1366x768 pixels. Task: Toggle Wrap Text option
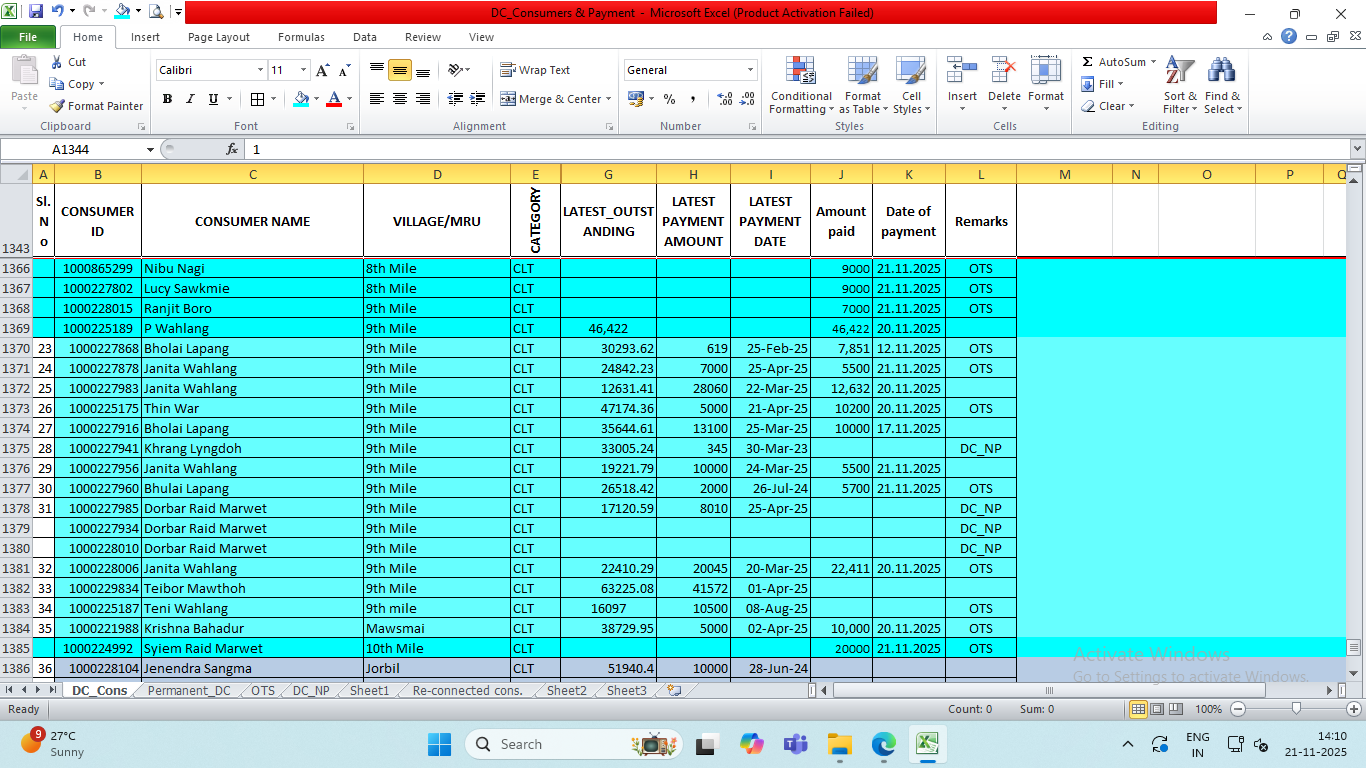[x=508, y=70]
